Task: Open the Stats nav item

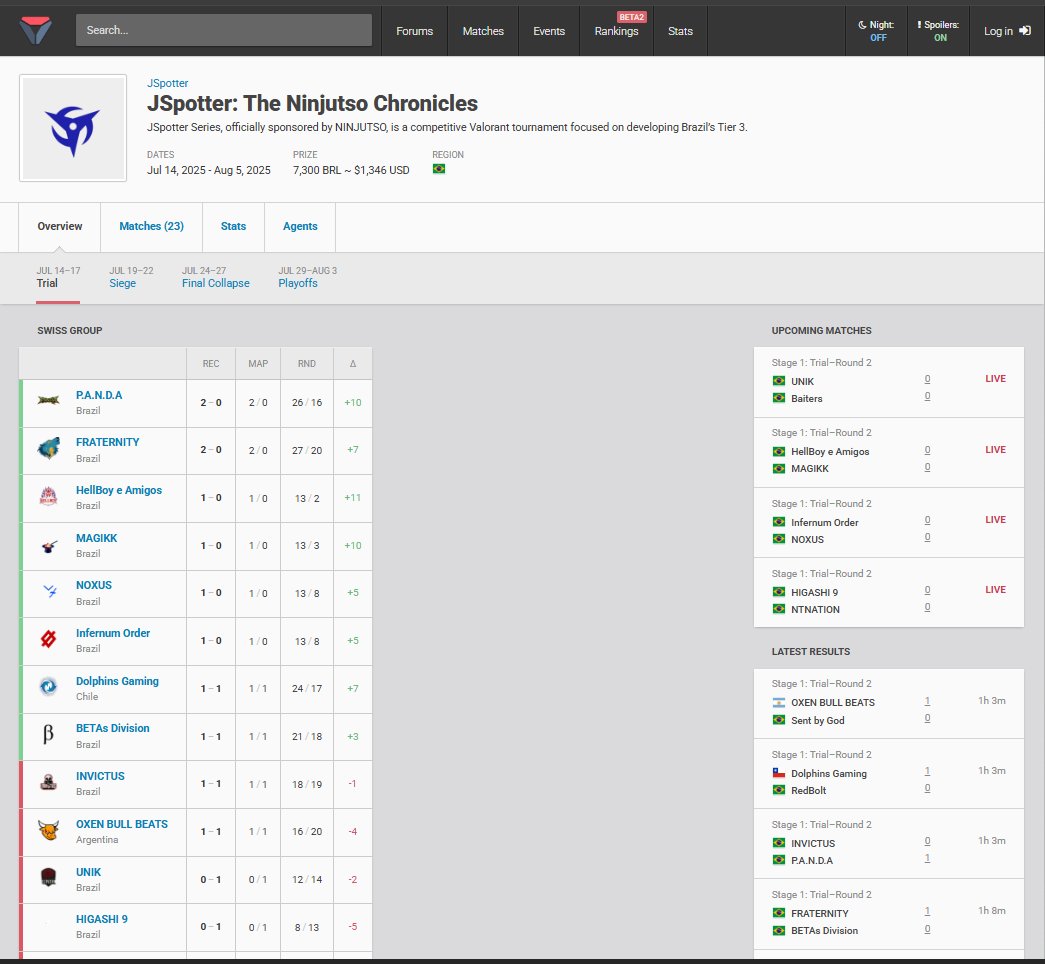Action: [680, 31]
